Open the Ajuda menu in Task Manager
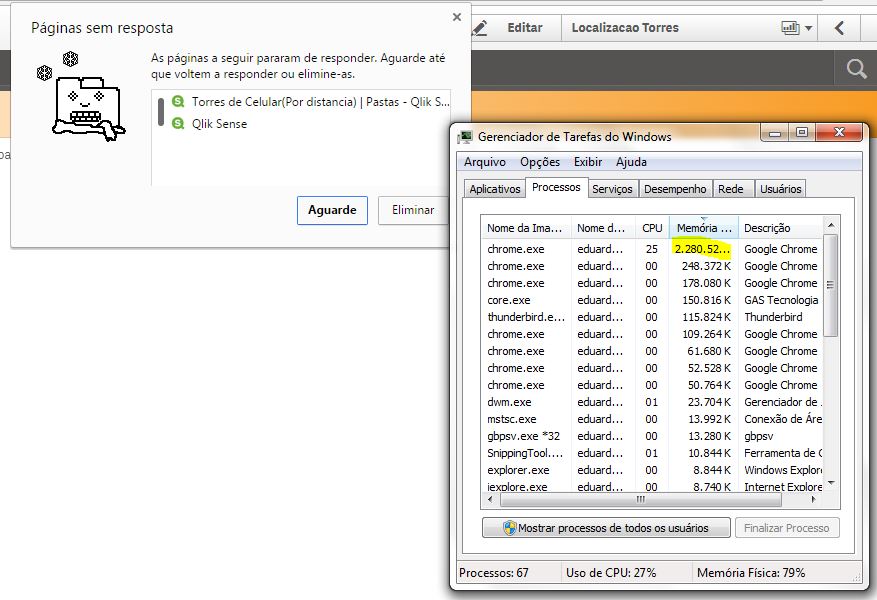Image resolution: width=877 pixels, height=600 pixels. click(x=631, y=162)
